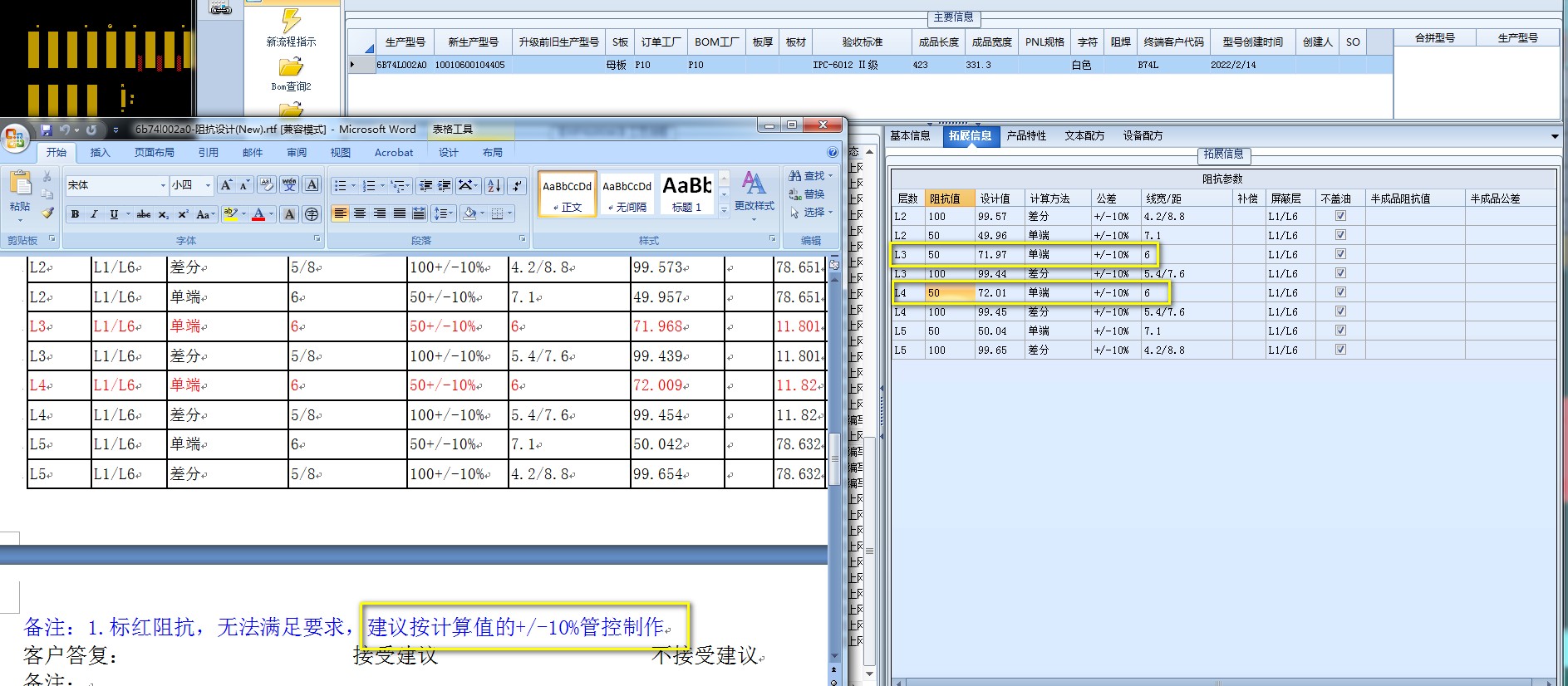
Task: Toggle 不盖油 checkbox for L5 50 row
Action: [1340, 331]
